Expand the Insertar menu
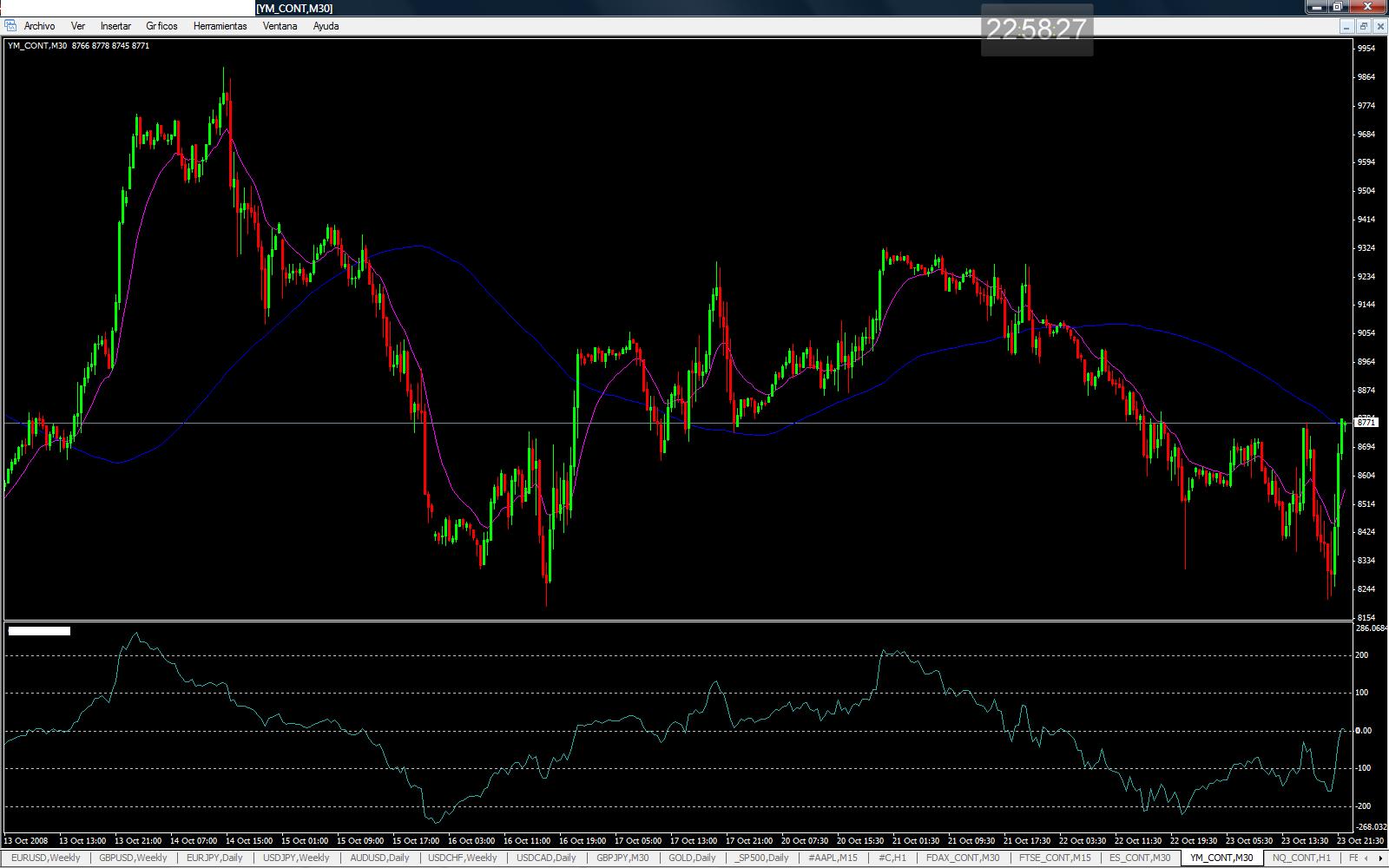 [x=115, y=26]
